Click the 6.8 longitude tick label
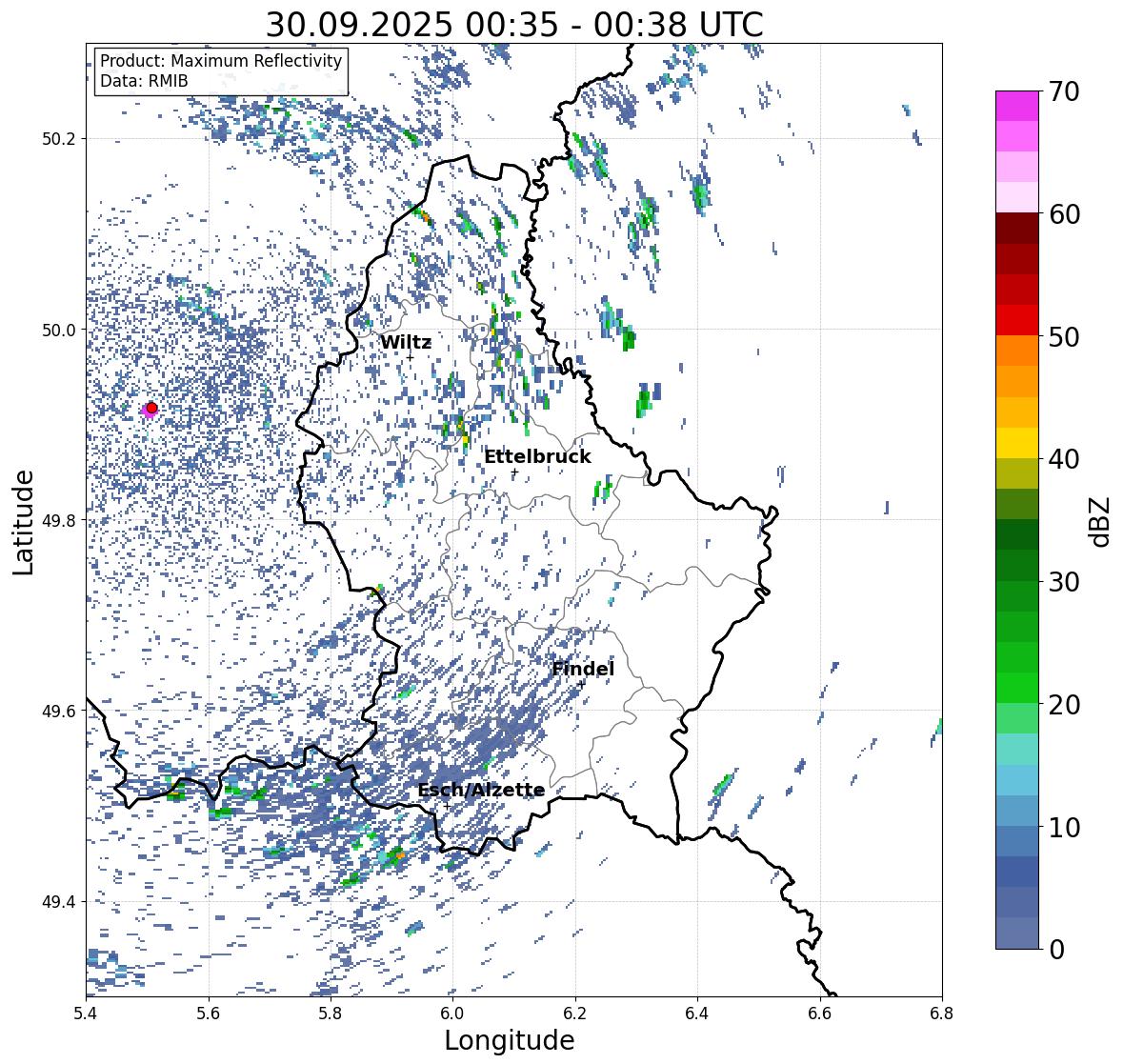 coord(942,1014)
